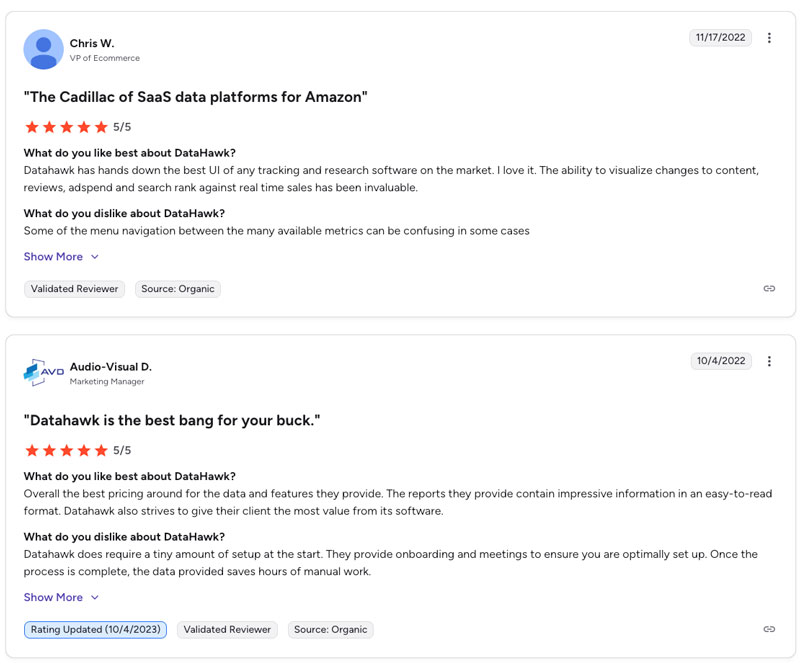Screen dimensions: 800x667
Task: Open "The Cadillac of SaaS data platforms" review title
Action: pyautogui.click(x=196, y=97)
